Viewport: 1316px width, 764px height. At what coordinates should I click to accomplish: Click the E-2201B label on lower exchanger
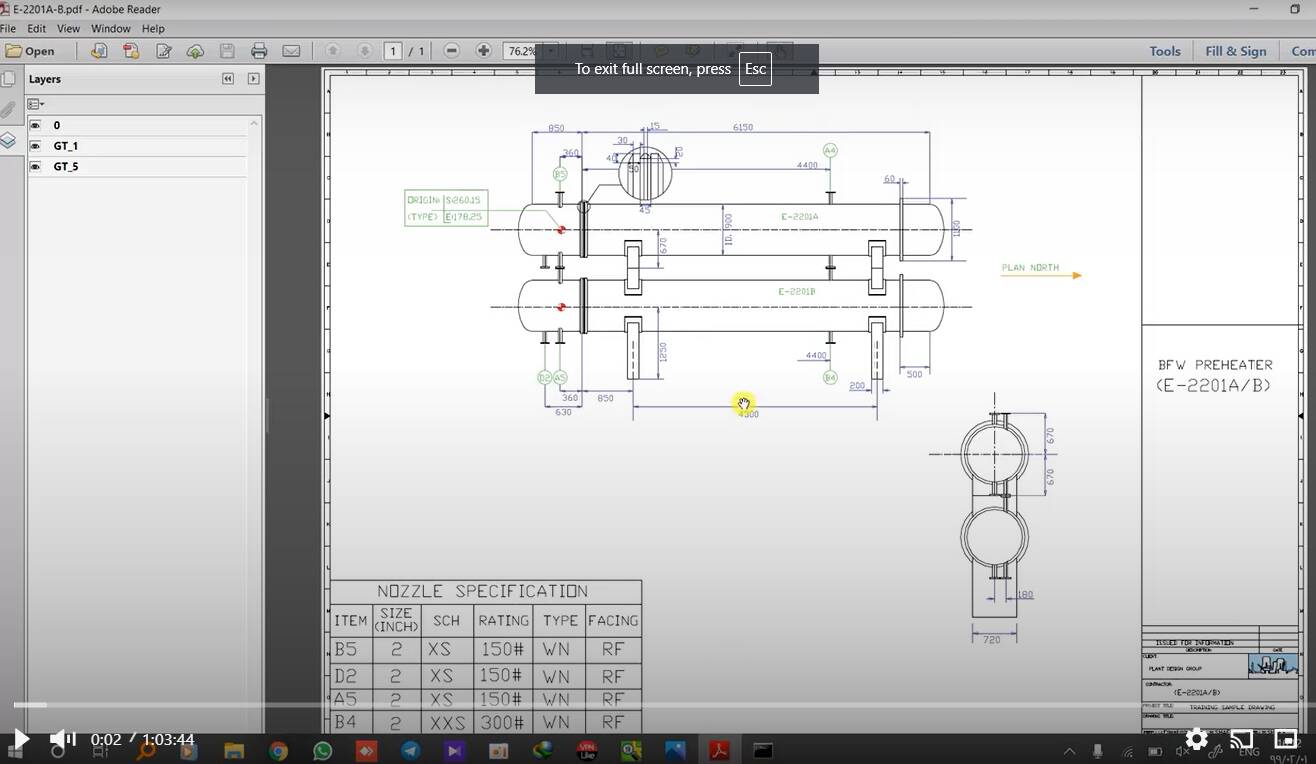(797, 292)
